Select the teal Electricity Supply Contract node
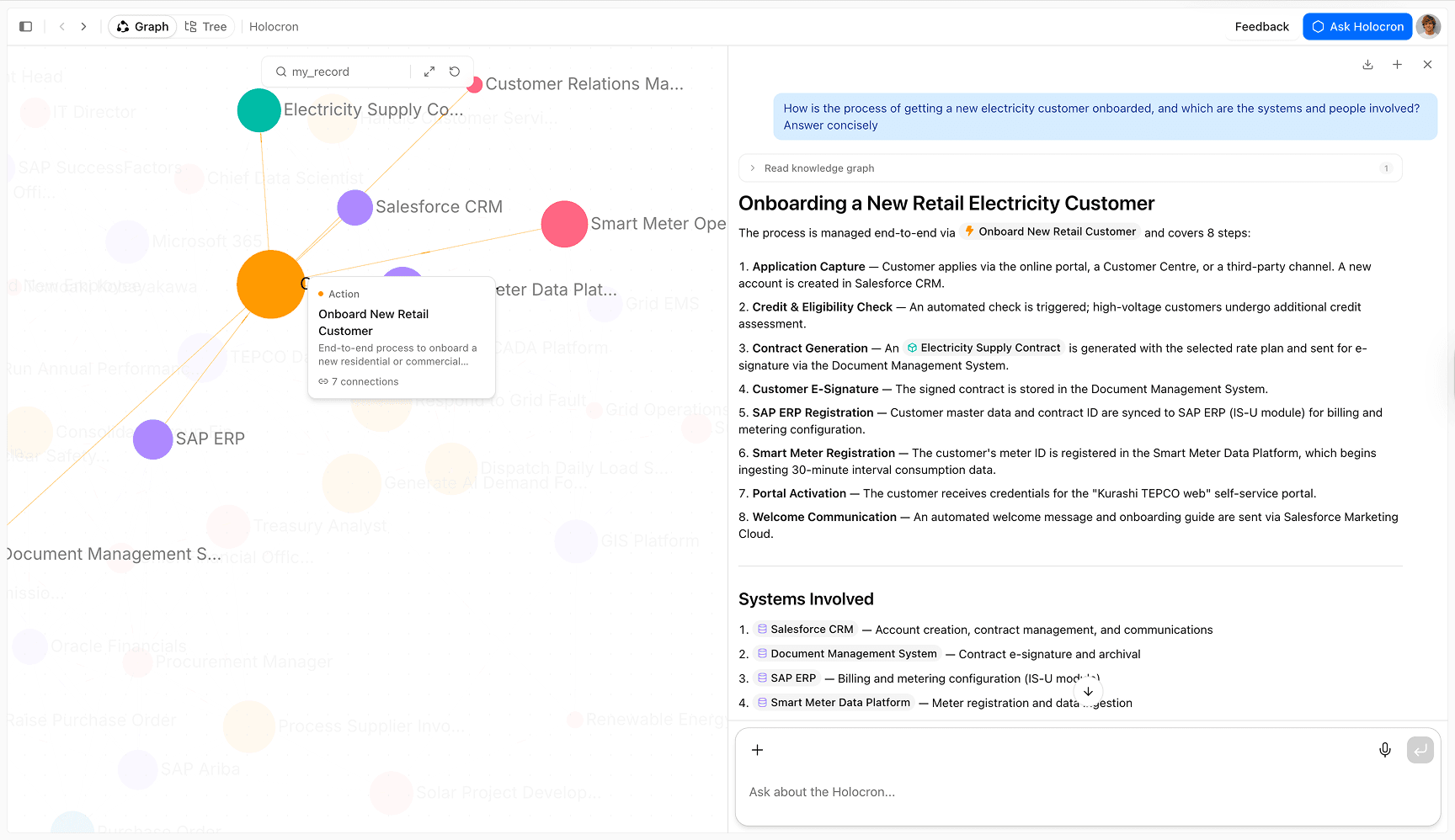This screenshot has width=1455, height=840. (258, 110)
